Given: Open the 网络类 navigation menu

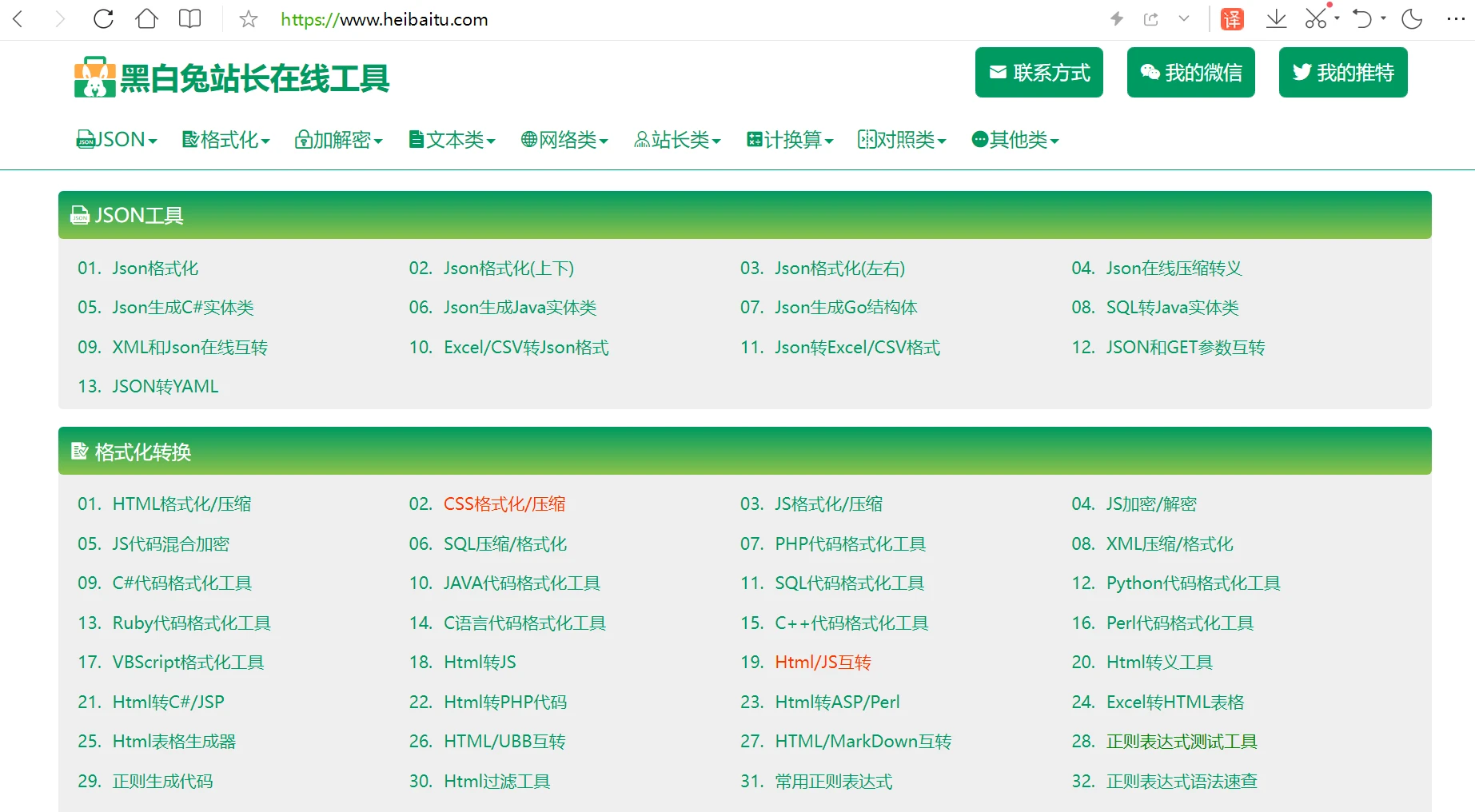Looking at the screenshot, I should [564, 140].
